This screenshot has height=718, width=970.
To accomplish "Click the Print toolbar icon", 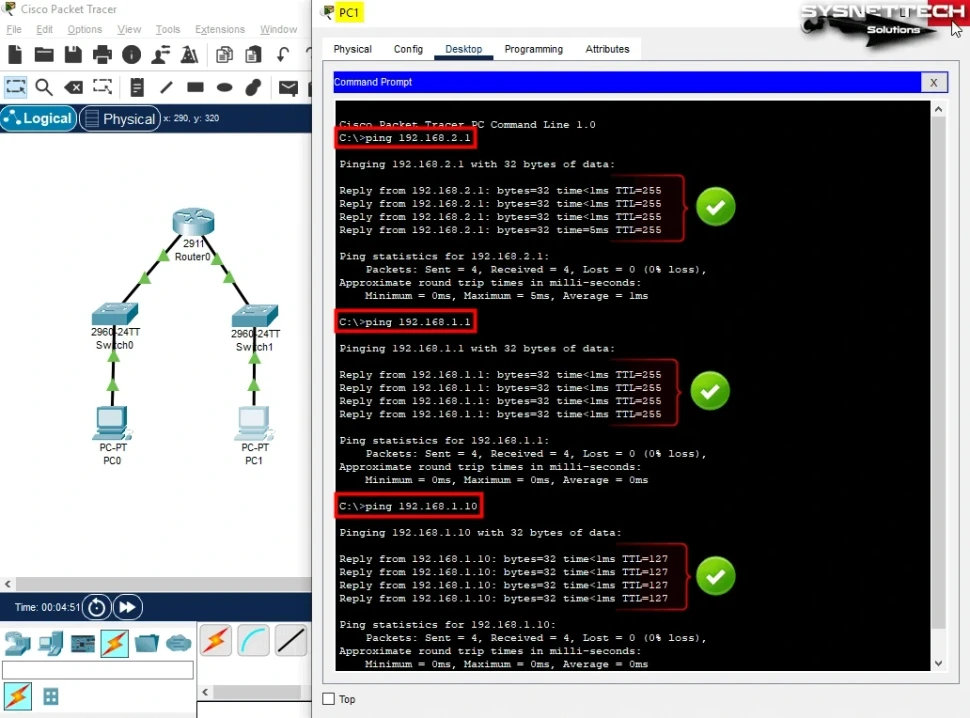I will tap(102, 55).
